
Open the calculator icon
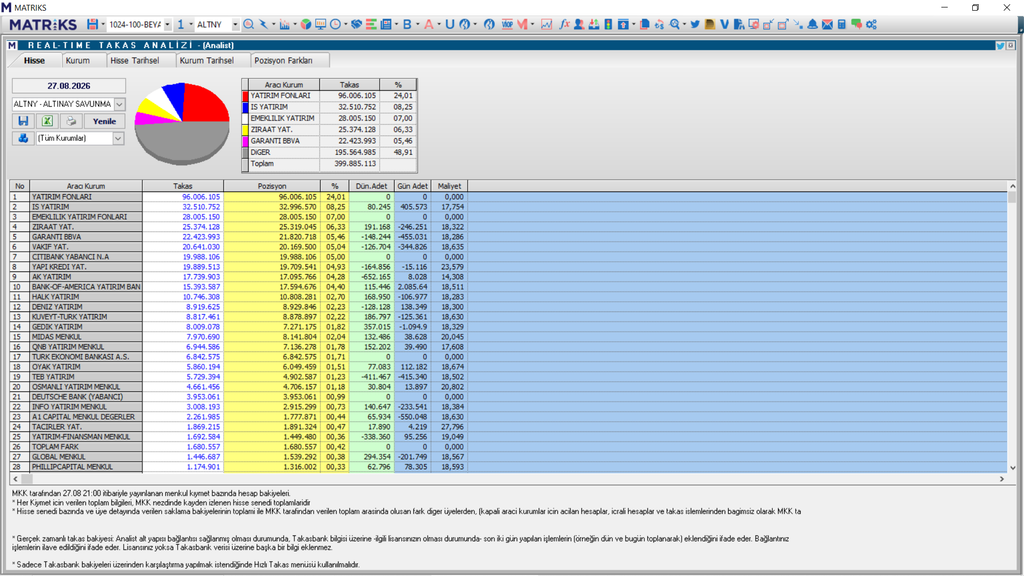coord(842,24)
